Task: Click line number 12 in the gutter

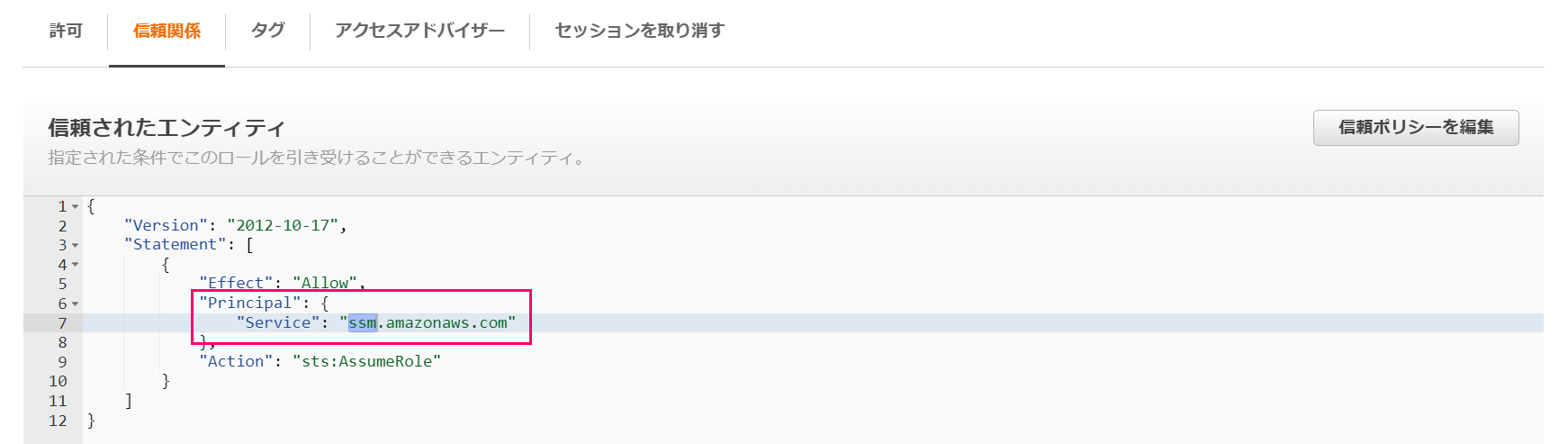Action: coord(58,421)
